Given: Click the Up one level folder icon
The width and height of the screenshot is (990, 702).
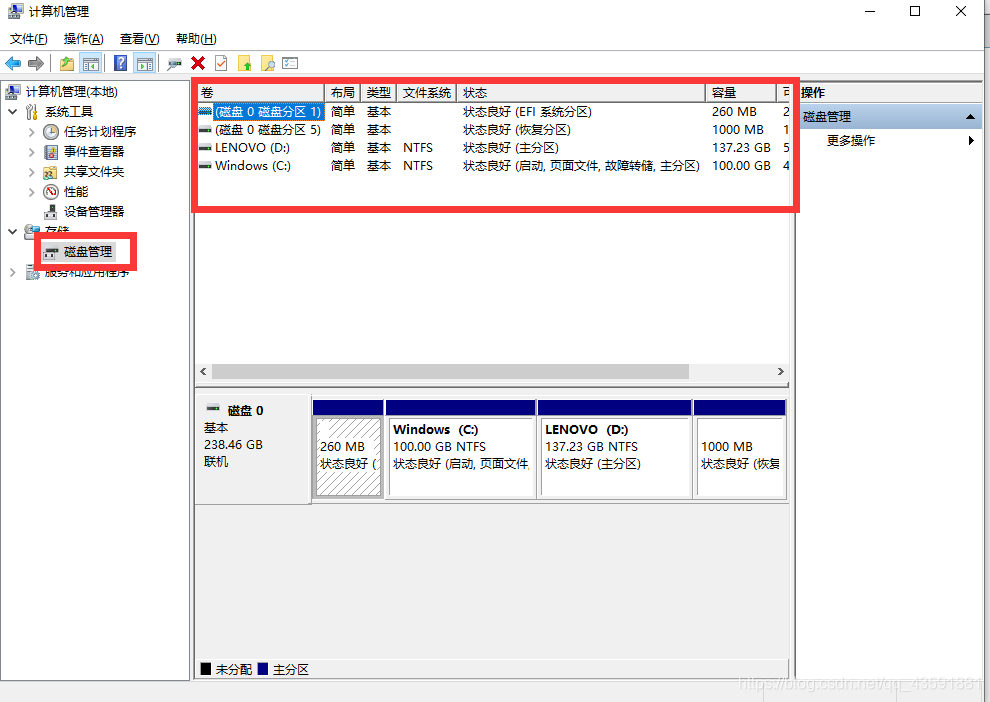Looking at the screenshot, I should tap(67, 63).
